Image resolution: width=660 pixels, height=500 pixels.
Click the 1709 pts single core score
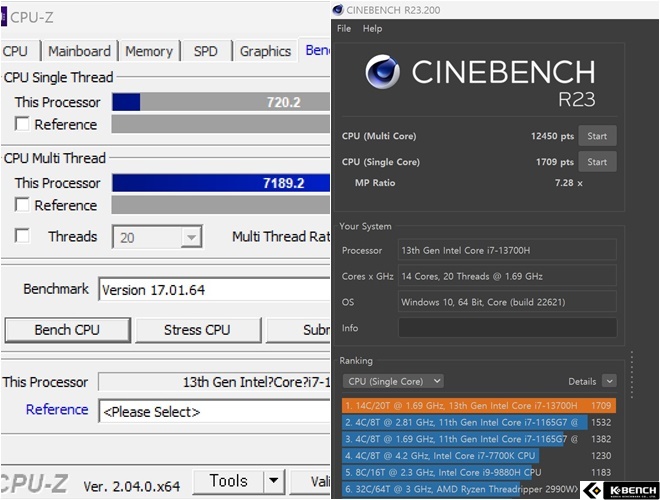[x=555, y=162]
